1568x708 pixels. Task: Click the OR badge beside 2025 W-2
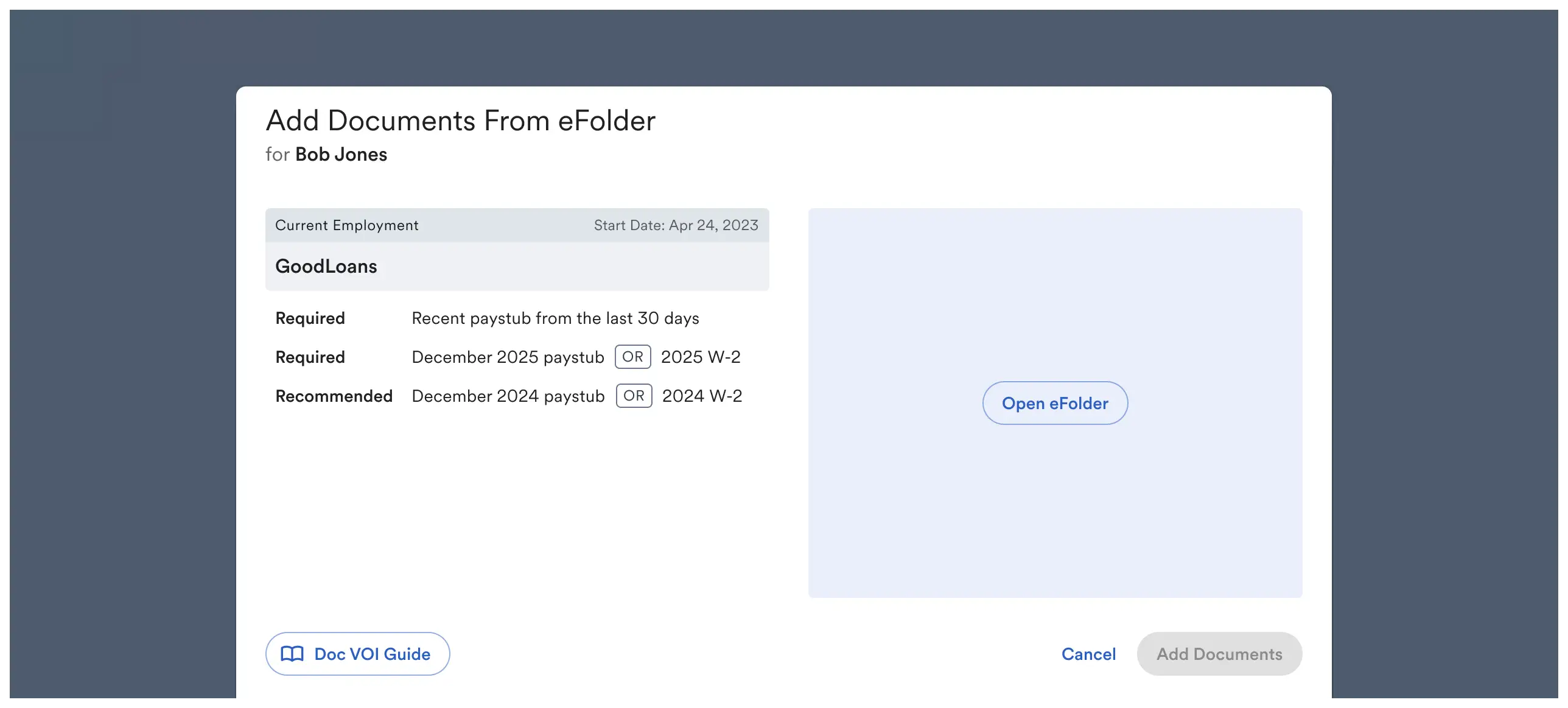click(x=632, y=357)
